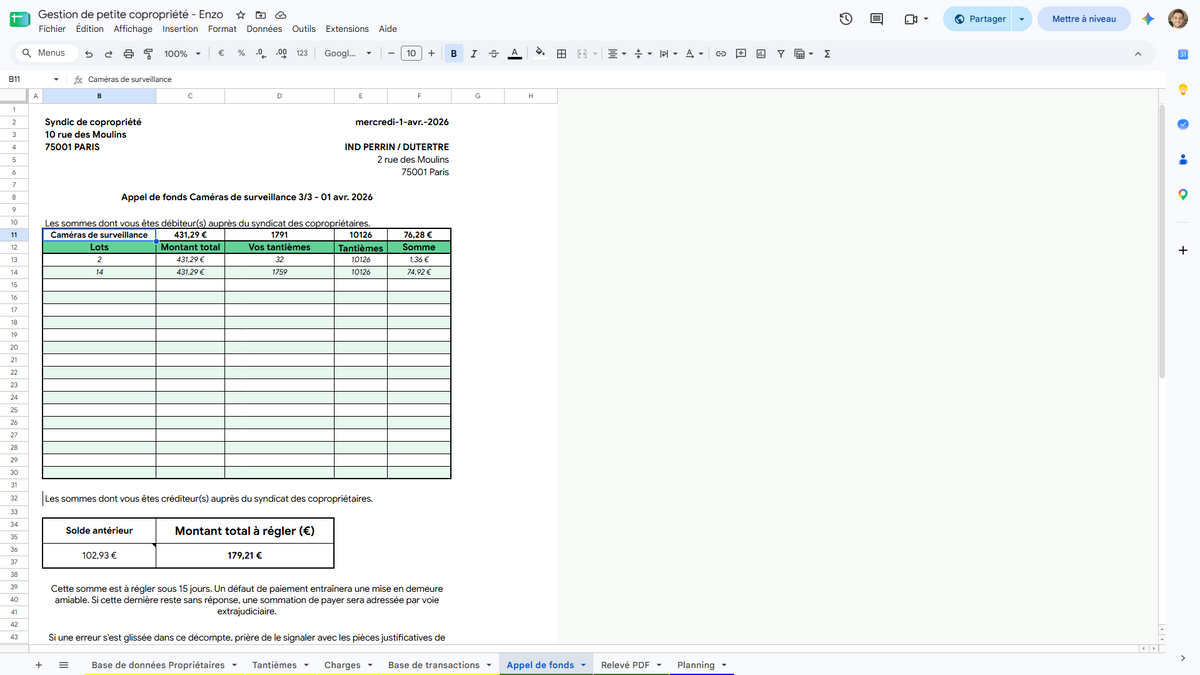
Task: Decrease decimal places
Action: [x=260, y=54]
